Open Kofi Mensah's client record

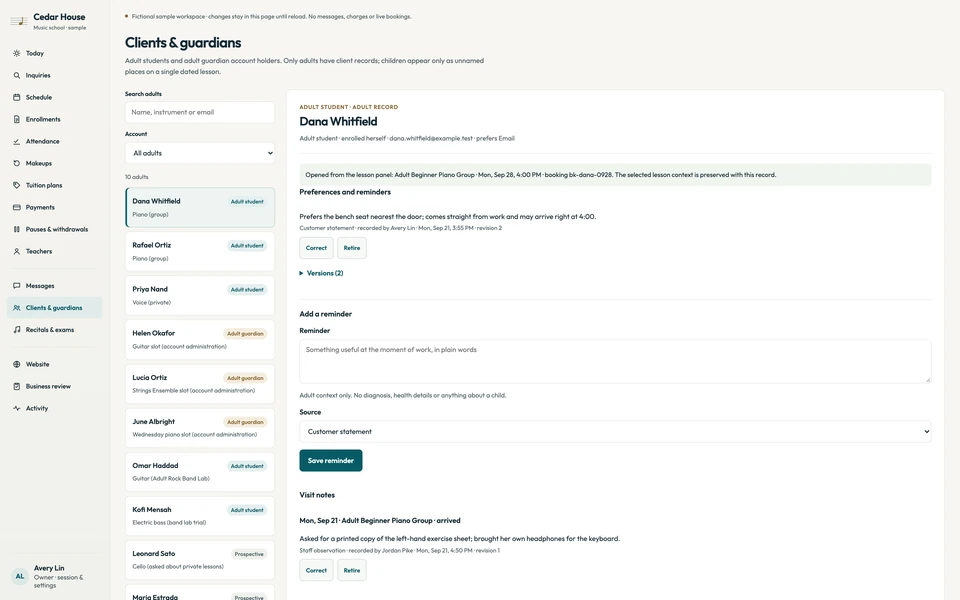[x=200, y=516]
